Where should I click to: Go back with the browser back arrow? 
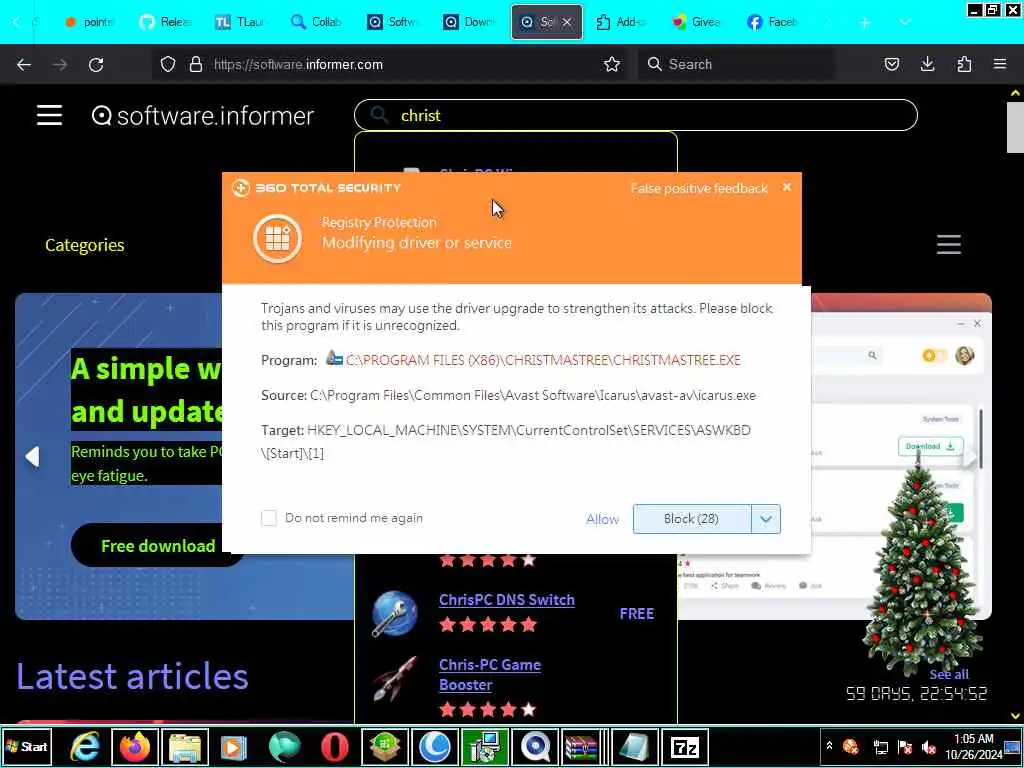(24, 65)
